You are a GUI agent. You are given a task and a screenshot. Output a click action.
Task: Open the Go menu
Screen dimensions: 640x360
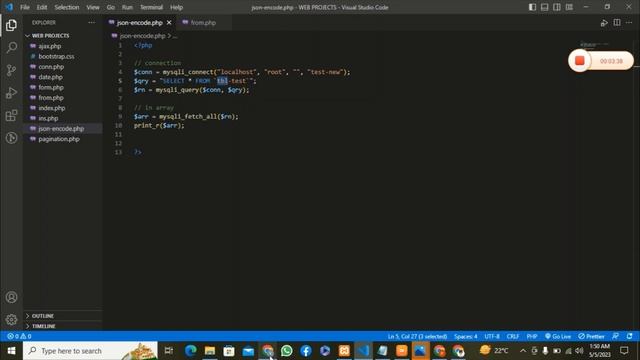111,7
